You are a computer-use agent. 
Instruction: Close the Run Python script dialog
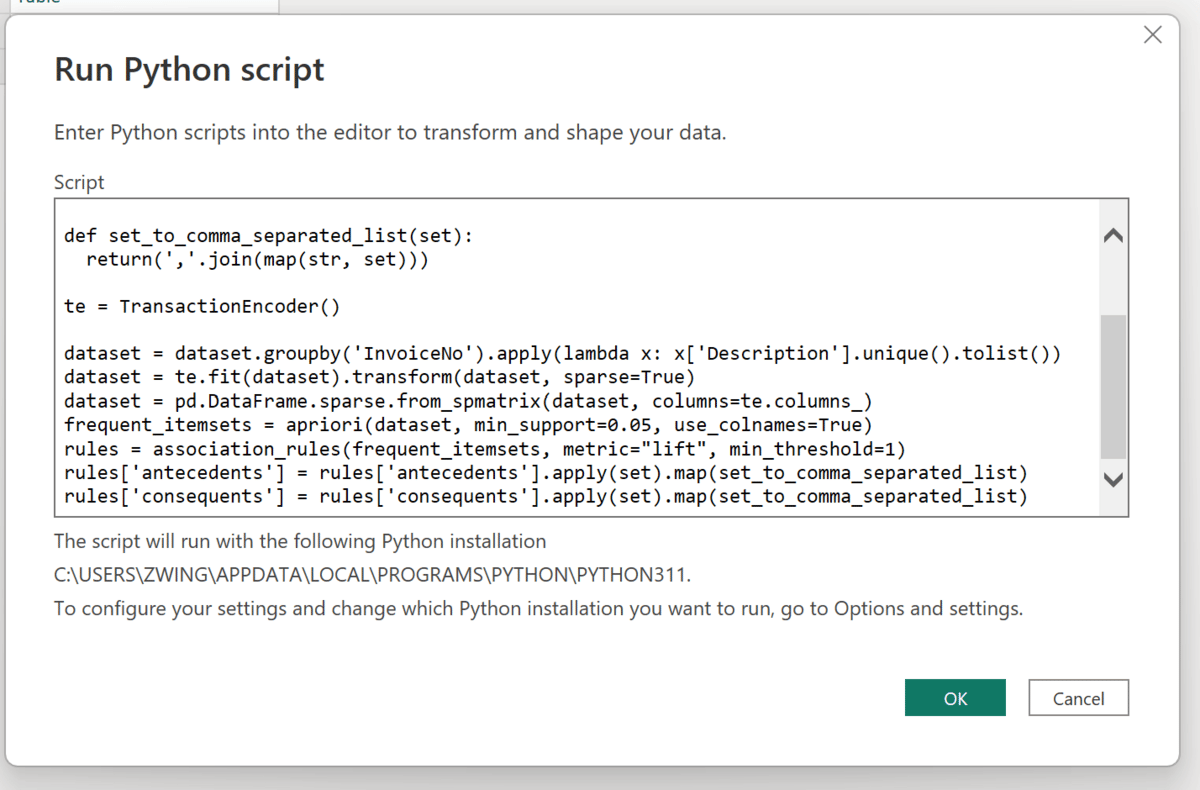[1152, 35]
